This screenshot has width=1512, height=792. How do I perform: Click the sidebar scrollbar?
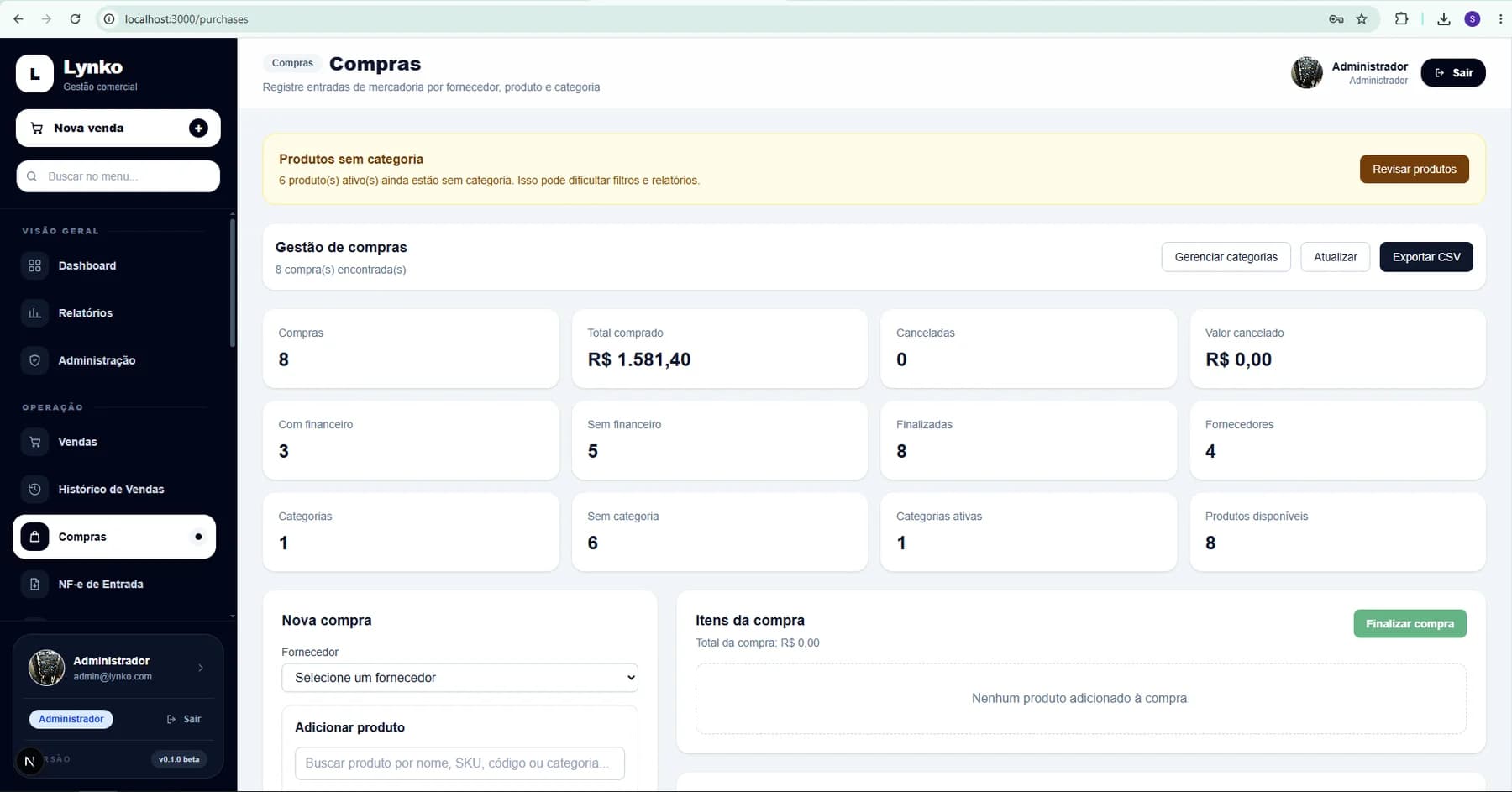233,281
